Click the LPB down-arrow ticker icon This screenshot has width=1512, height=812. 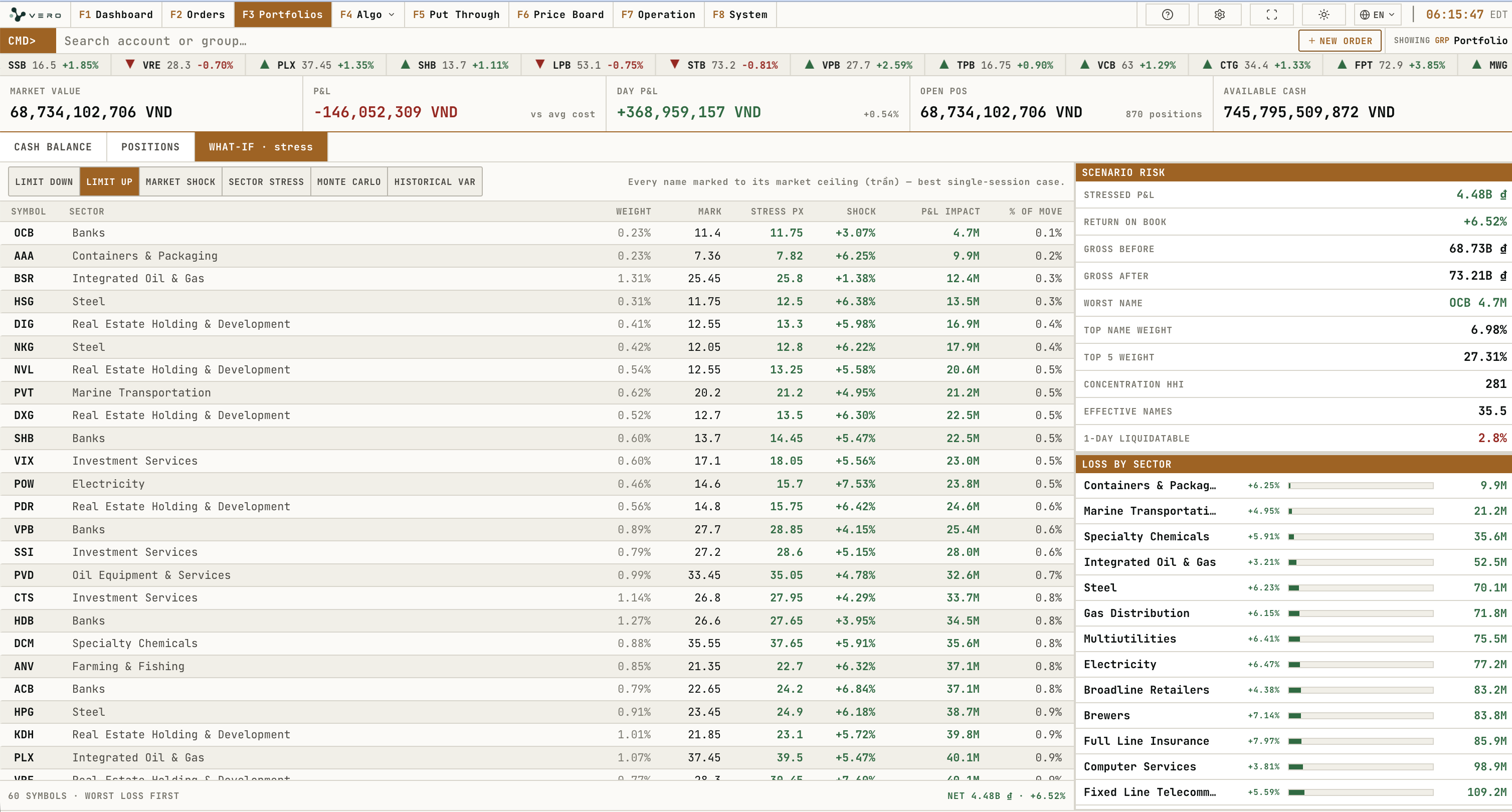click(x=540, y=65)
